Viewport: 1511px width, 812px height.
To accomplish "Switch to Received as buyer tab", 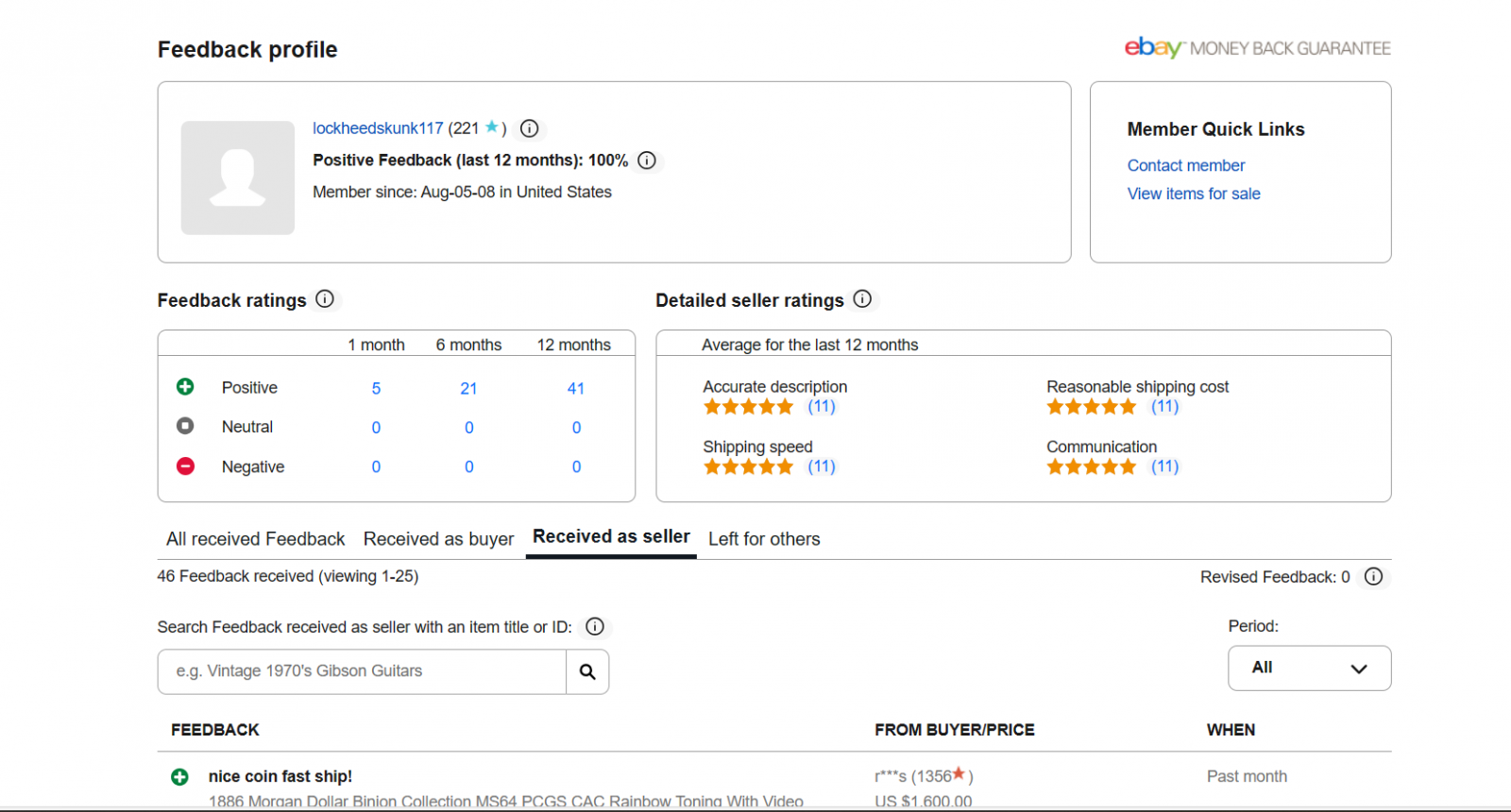I will [438, 539].
